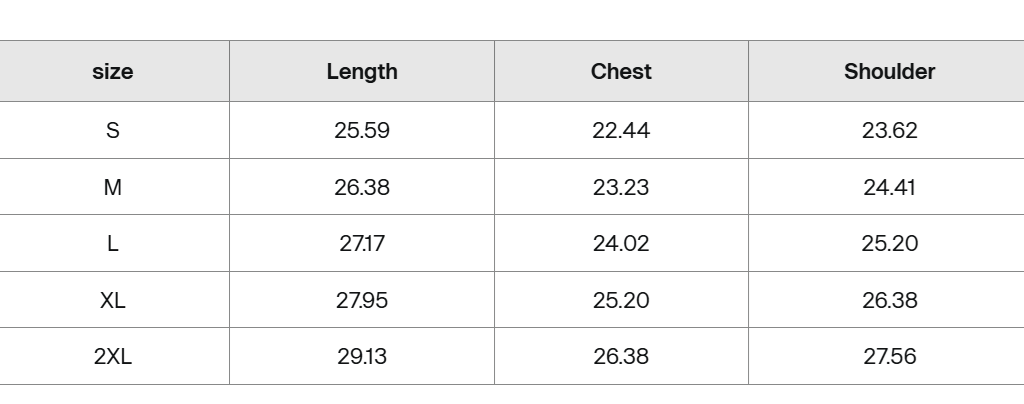Click the Length column header
This screenshot has height=404, width=1024.
click(362, 72)
